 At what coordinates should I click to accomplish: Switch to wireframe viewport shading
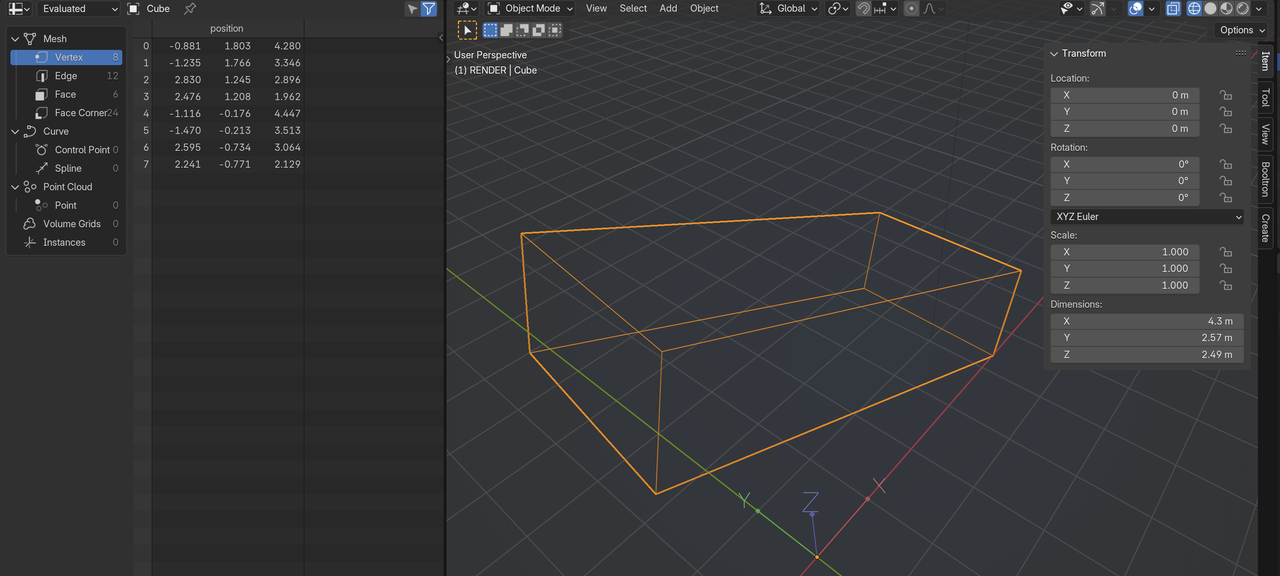[1194, 8]
